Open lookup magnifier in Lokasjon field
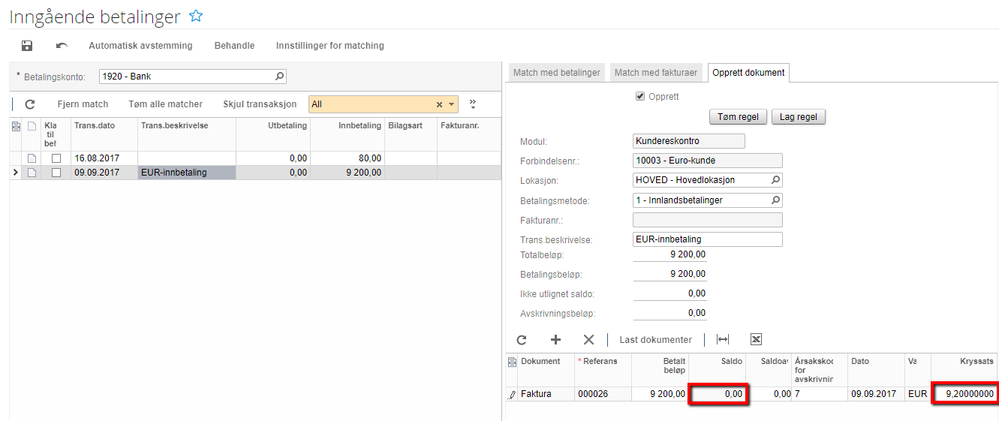Viewport: 999px width, 421px height. (775, 180)
